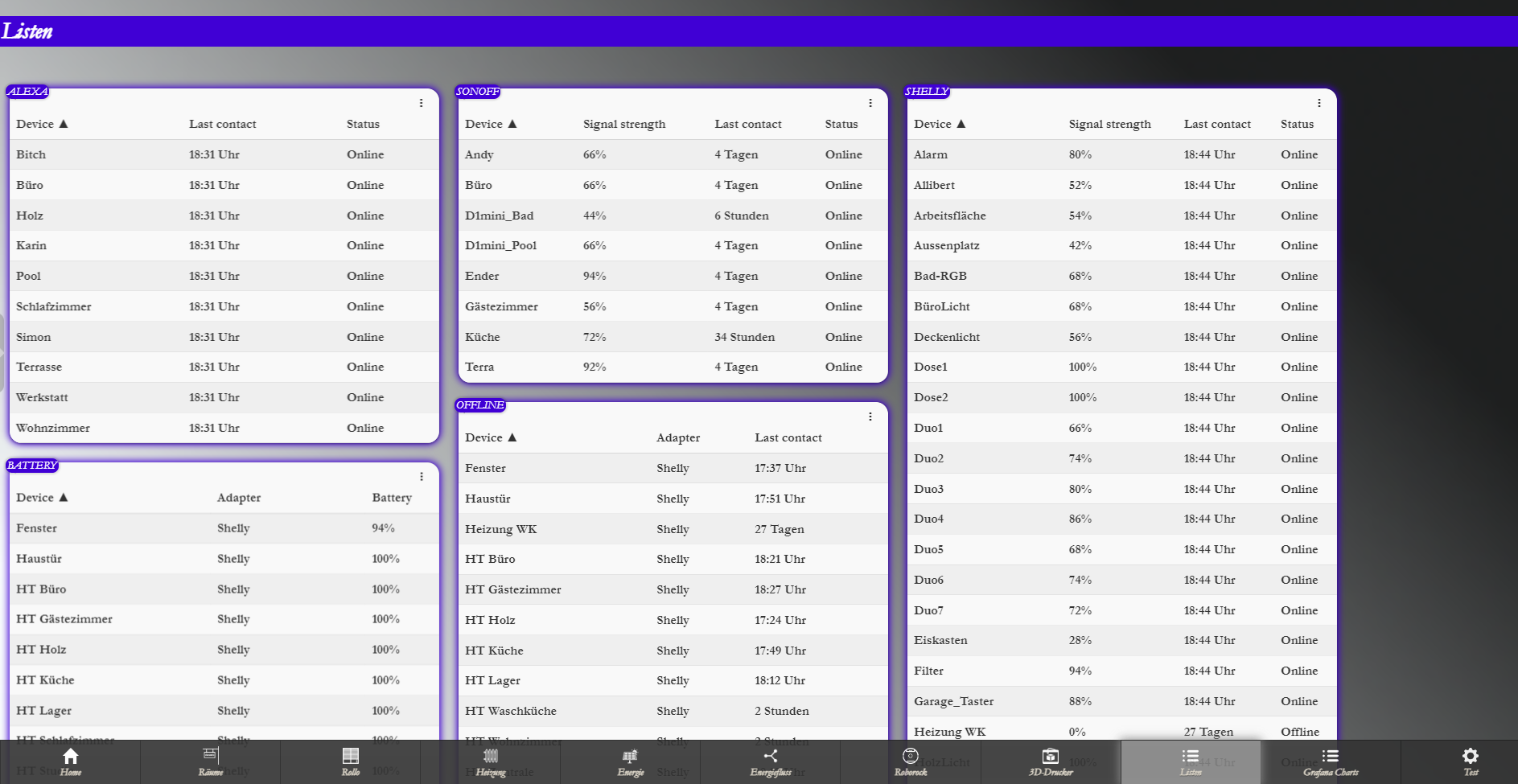Image resolution: width=1518 pixels, height=784 pixels.
Task: Sort BATTERY table by Adapter column
Action: coord(239,498)
